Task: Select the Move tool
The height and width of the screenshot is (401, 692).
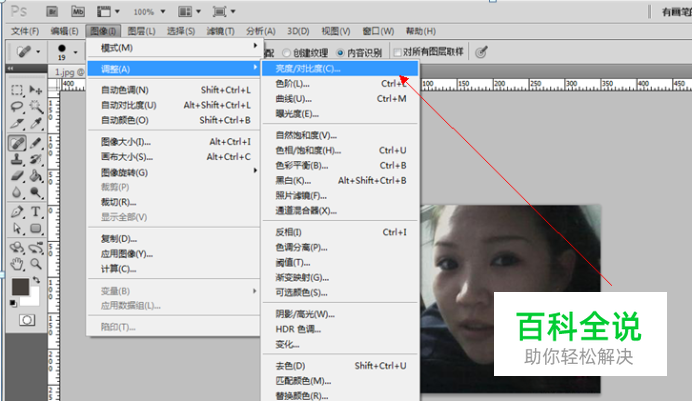Action: click(x=36, y=90)
